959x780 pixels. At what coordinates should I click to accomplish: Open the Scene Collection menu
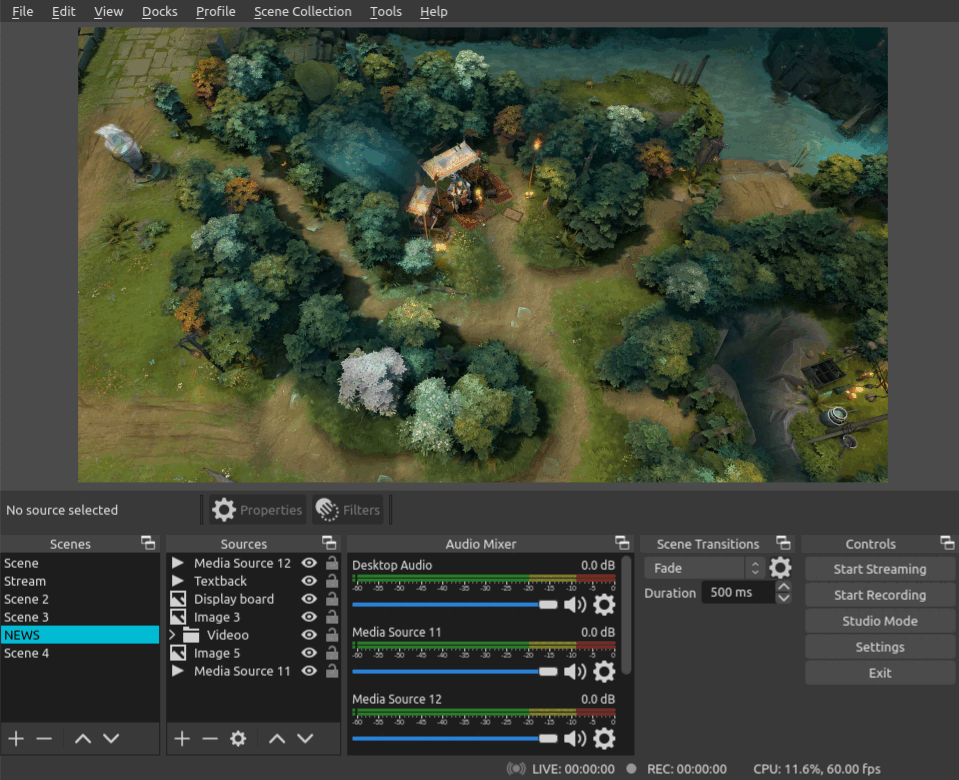tap(302, 11)
